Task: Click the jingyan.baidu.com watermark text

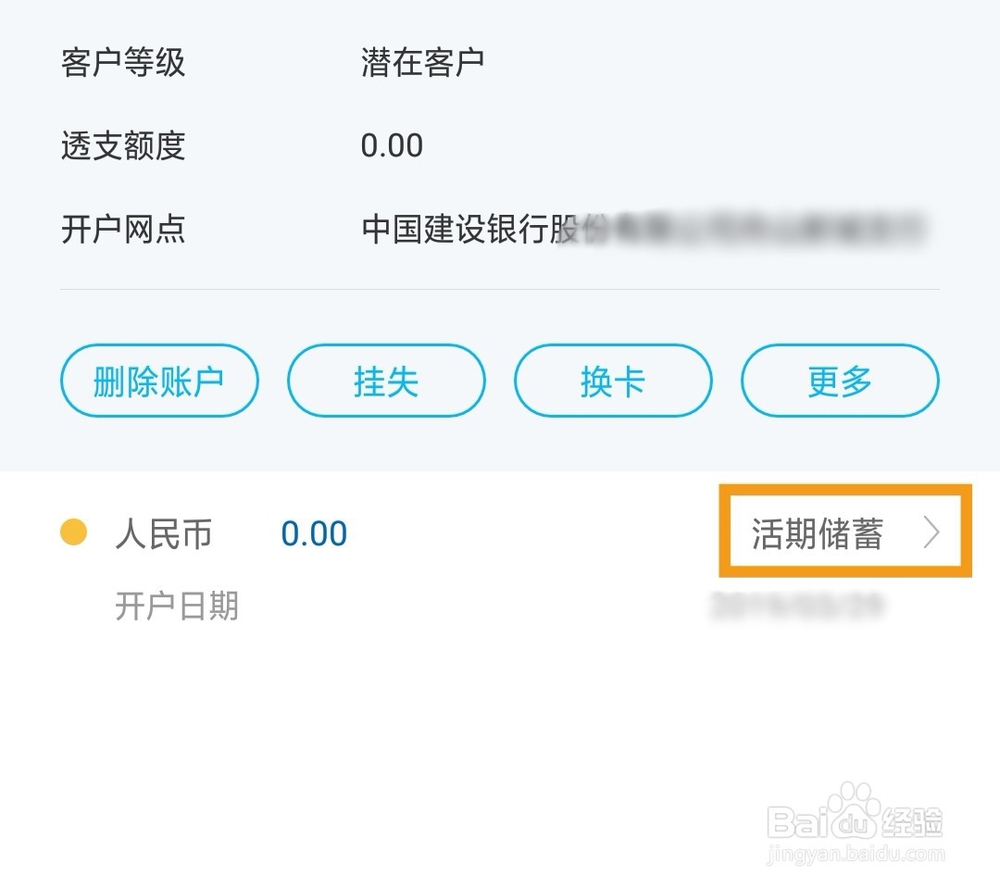Action: (855, 856)
